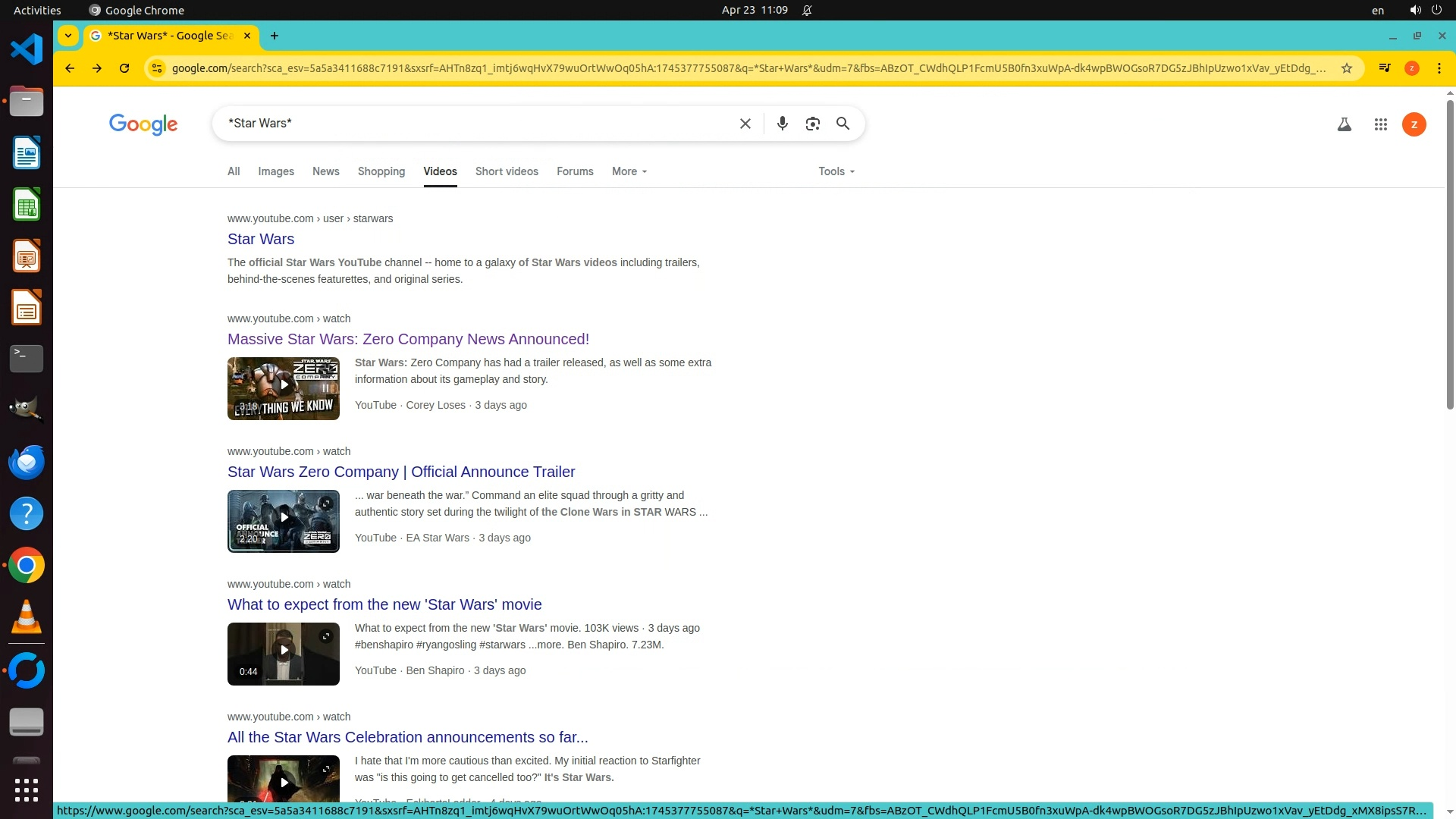Open Chrome three-dot menu

(1439, 68)
